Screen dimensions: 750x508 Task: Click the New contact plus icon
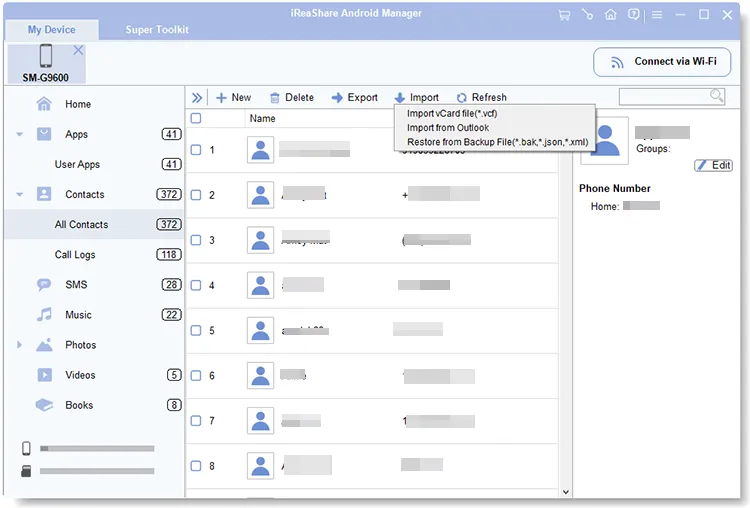pyautogui.click(x=221, y=98)
